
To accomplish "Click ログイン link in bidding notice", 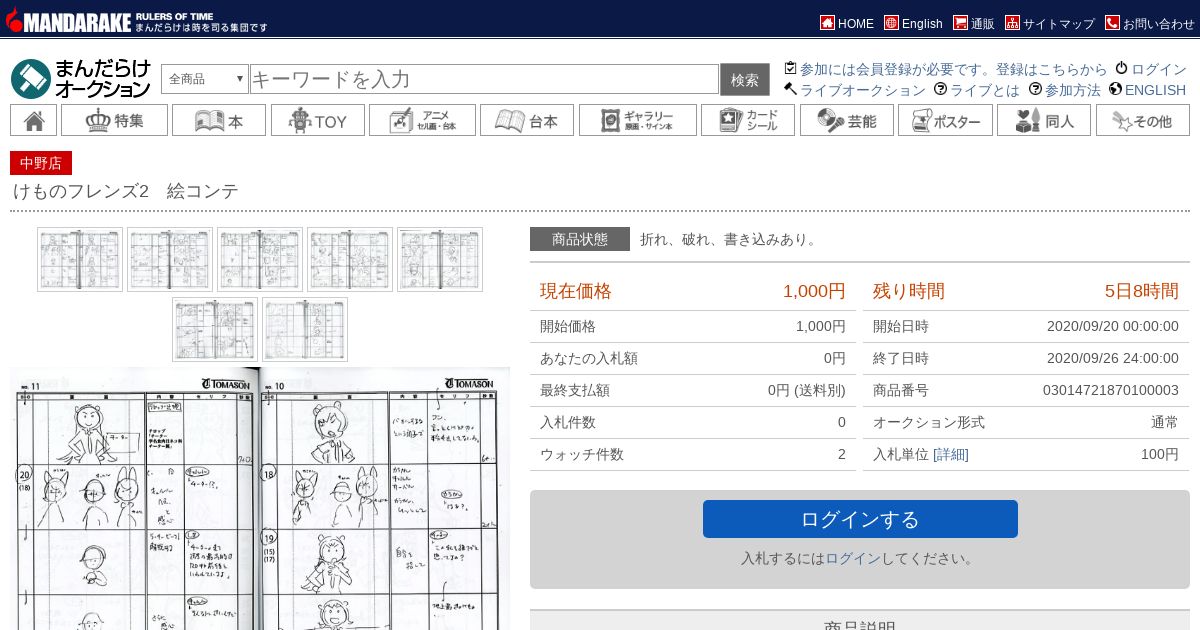I will [x=853, y=558].
